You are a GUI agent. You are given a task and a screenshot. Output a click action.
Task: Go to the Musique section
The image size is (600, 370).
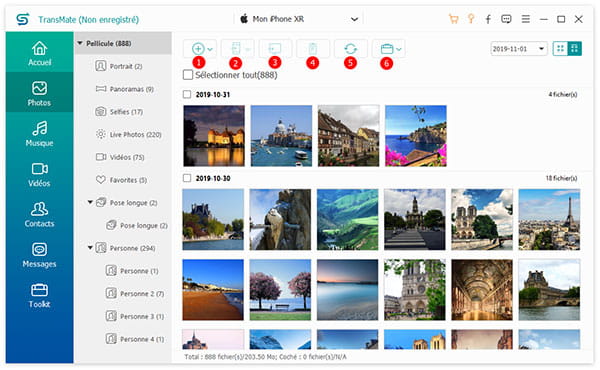pos(39,134)
